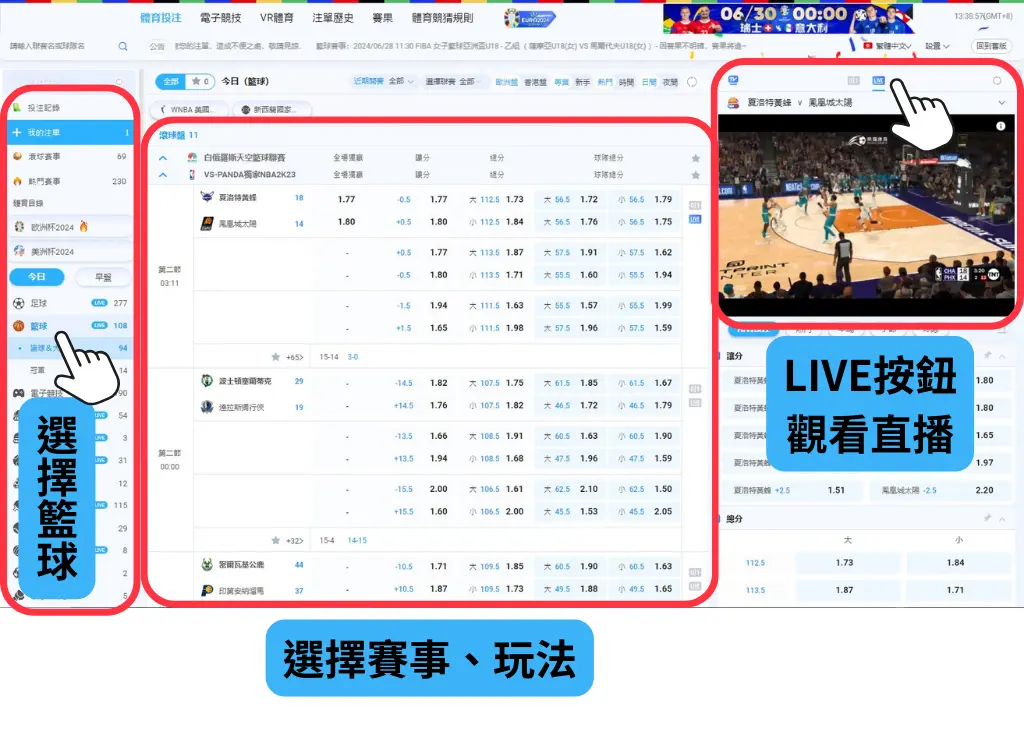Viewport: 1024px width, 732px height.
Task: Open the 電子競技 top menu
Action: point(220,19)
